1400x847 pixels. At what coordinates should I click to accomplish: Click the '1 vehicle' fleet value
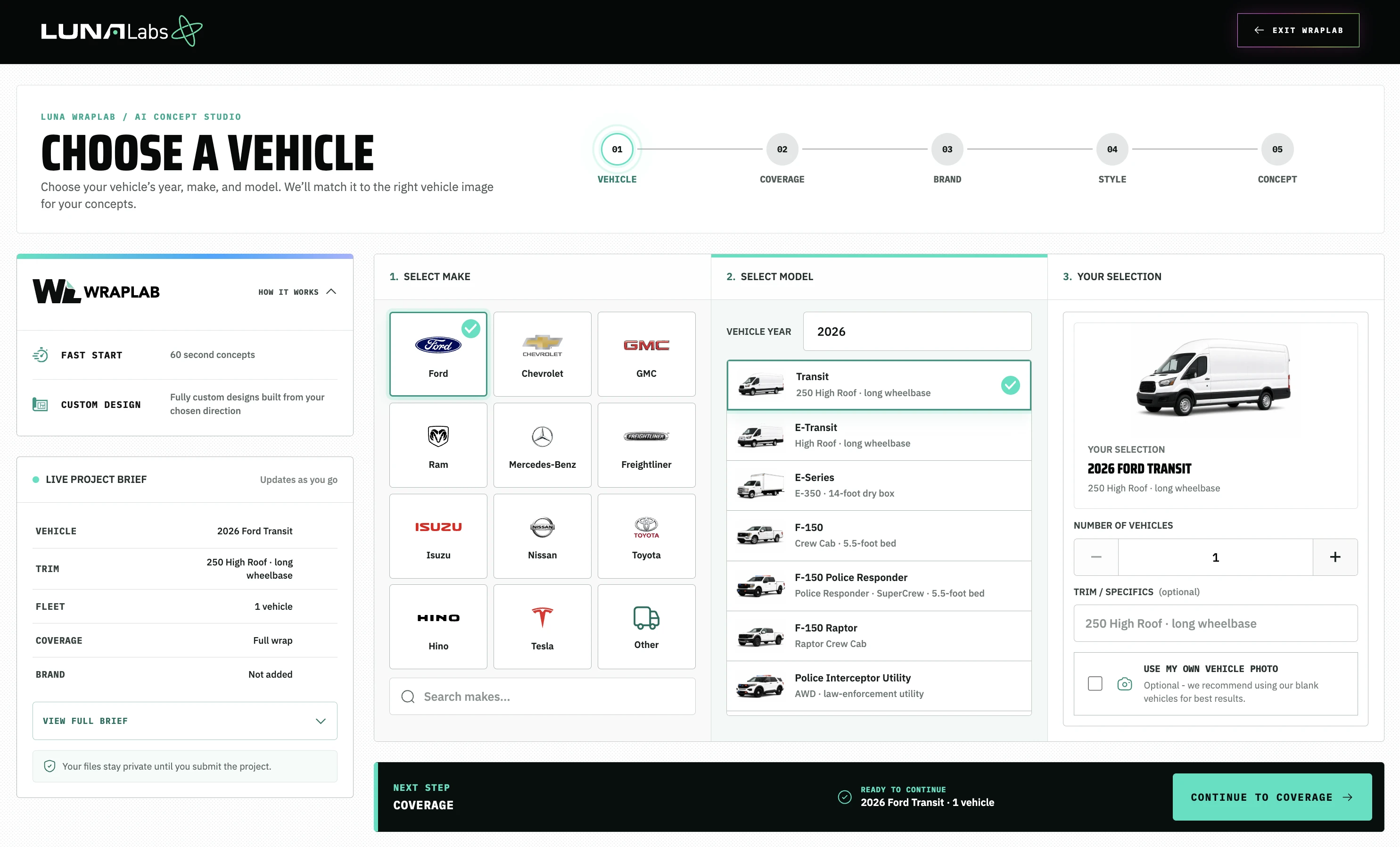pos(273,606)
